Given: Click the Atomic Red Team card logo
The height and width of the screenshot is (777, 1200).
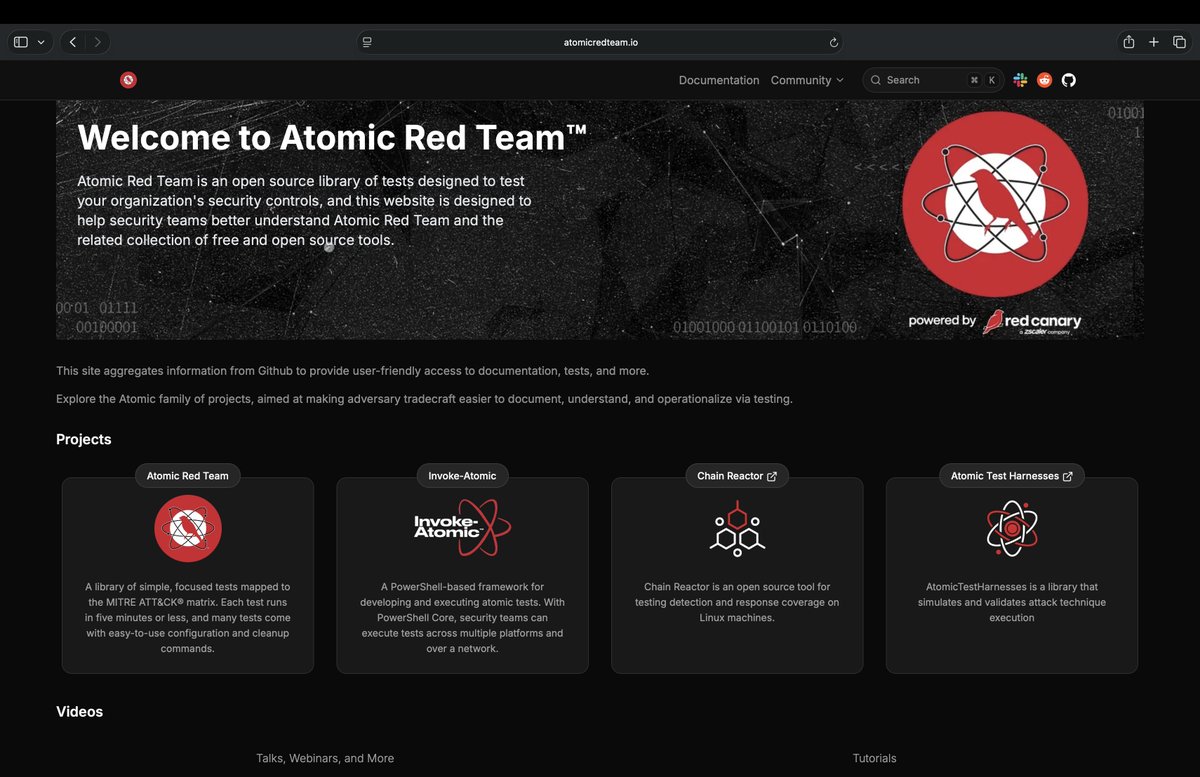Looking at the screenshot, I should [x=188, y=528].
